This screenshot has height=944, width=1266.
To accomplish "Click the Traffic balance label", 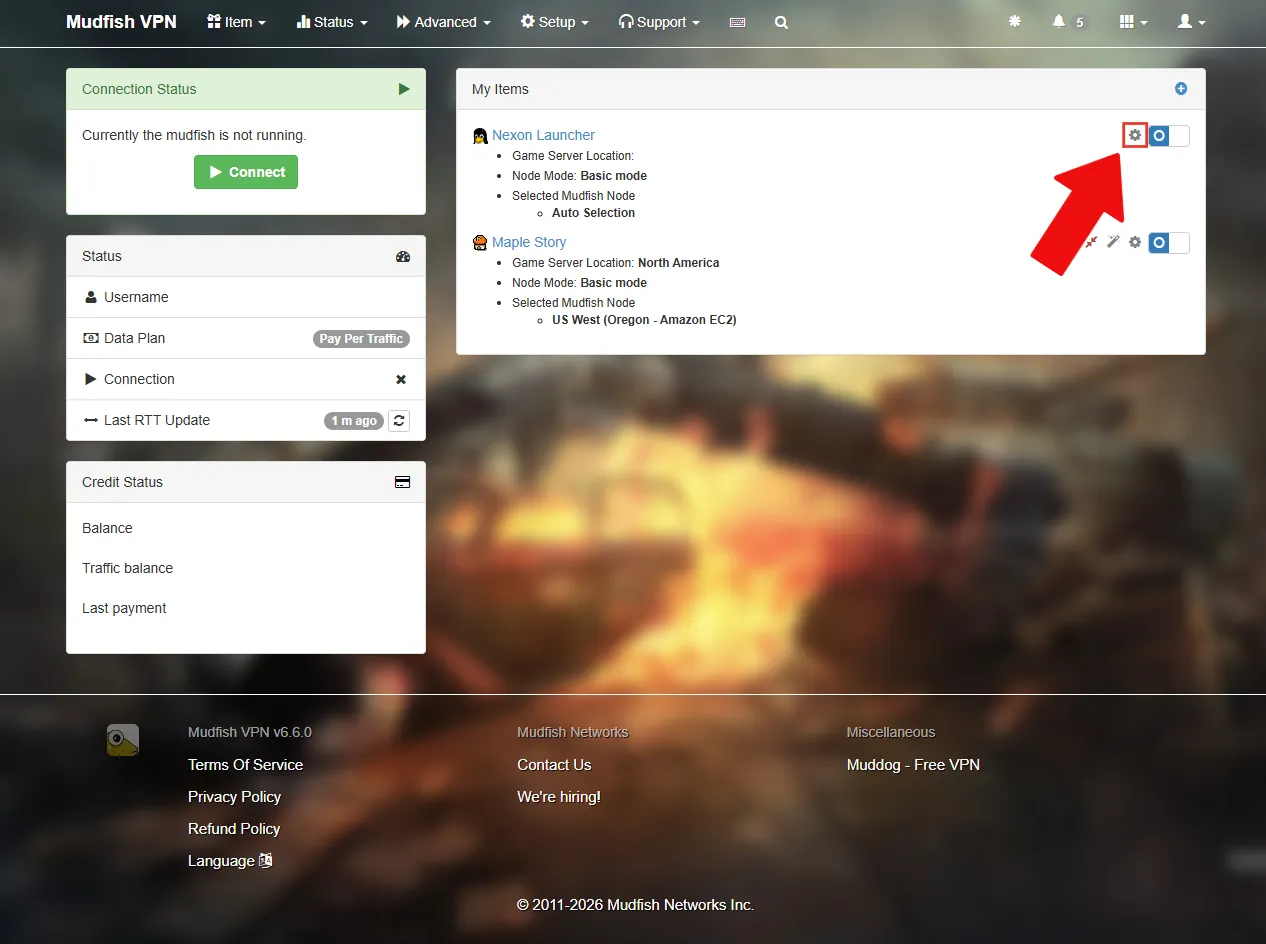I will [x=127, y=568].
